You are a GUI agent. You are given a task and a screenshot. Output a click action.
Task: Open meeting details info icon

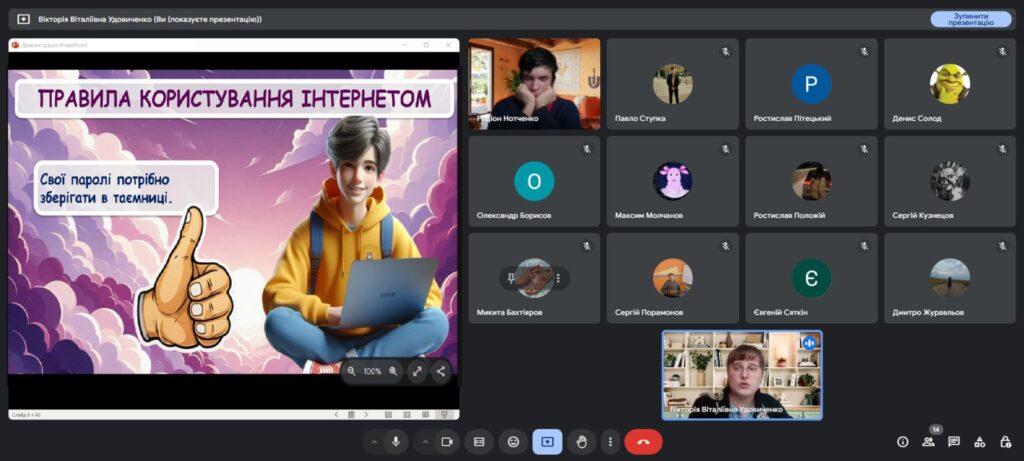pyautogui.click(x=903, y=441)
